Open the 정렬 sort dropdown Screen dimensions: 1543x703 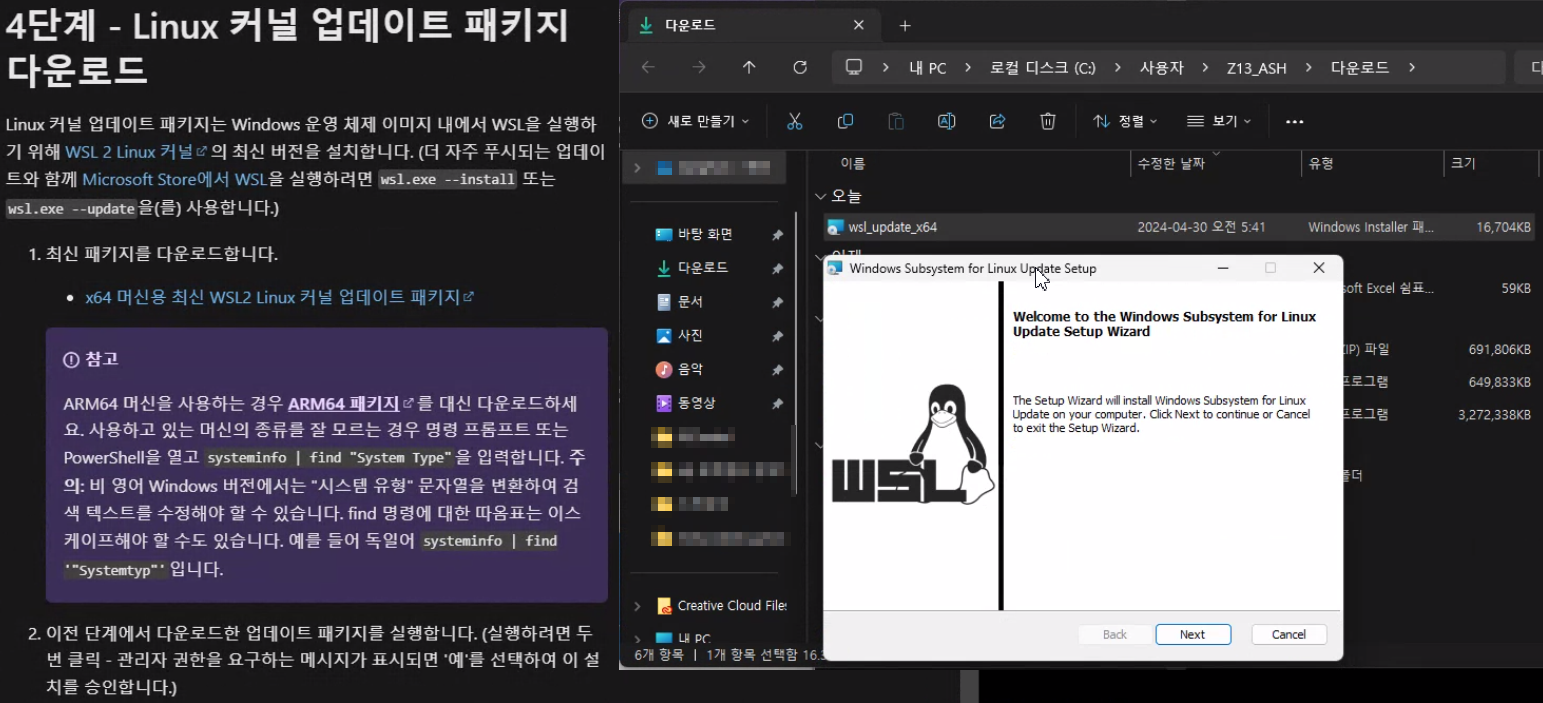point(1125,121)
